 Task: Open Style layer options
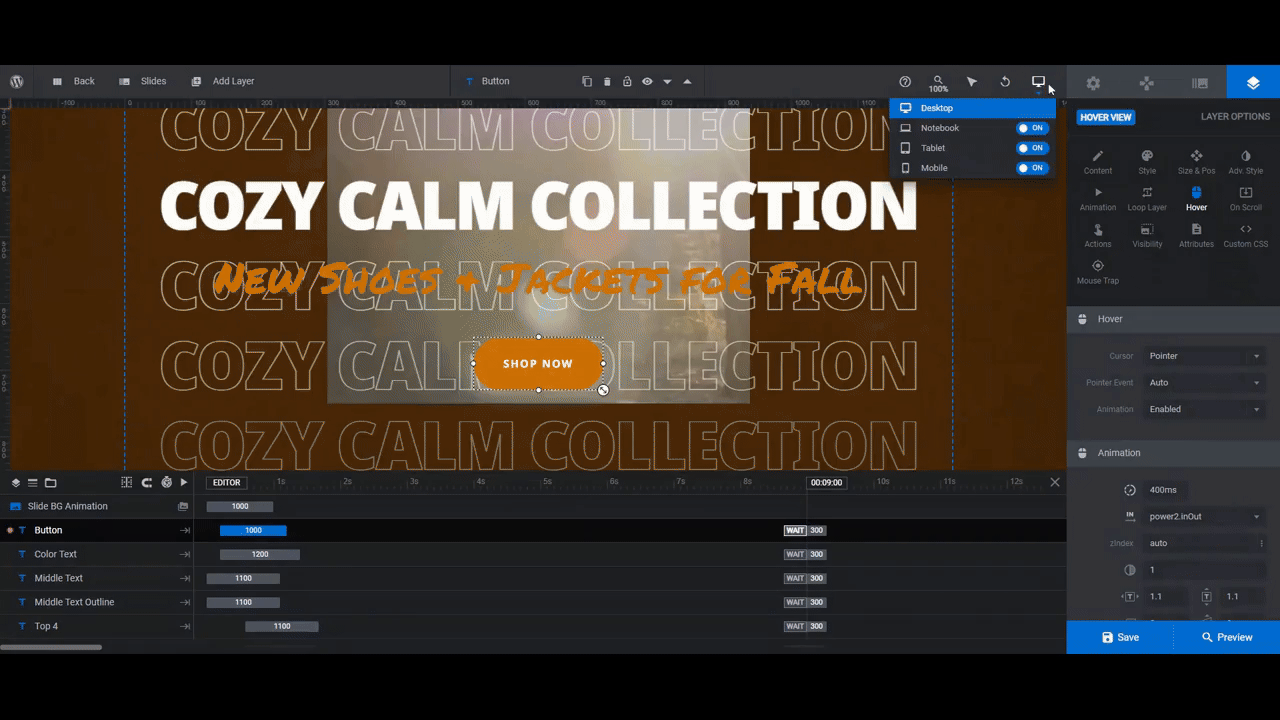coord(1147,162)
